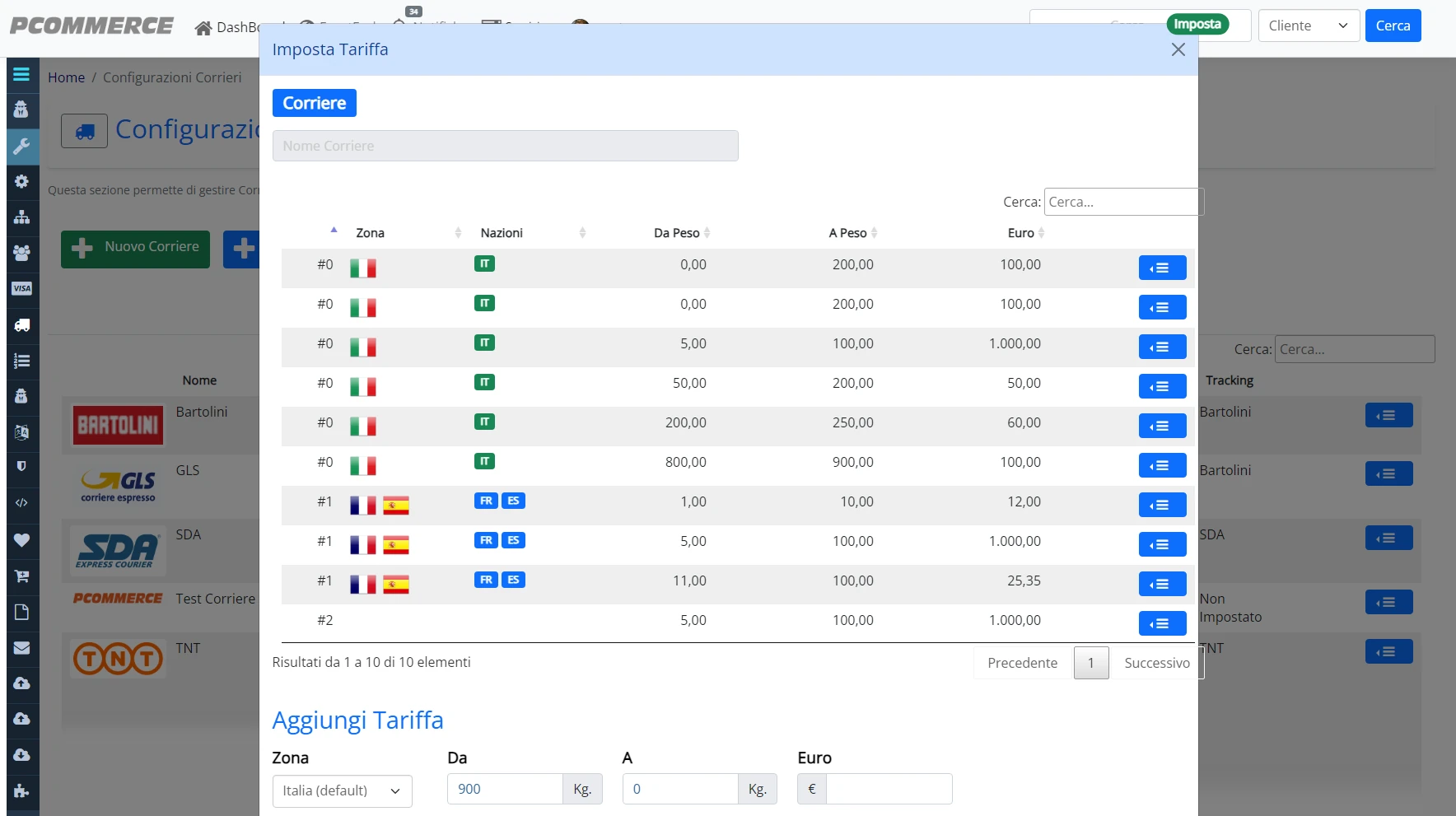The height and width of the screenshot is (816, 1456).
Task: Open the Zona dropdown showing Italia (default)
Action: tap(342, 790)
